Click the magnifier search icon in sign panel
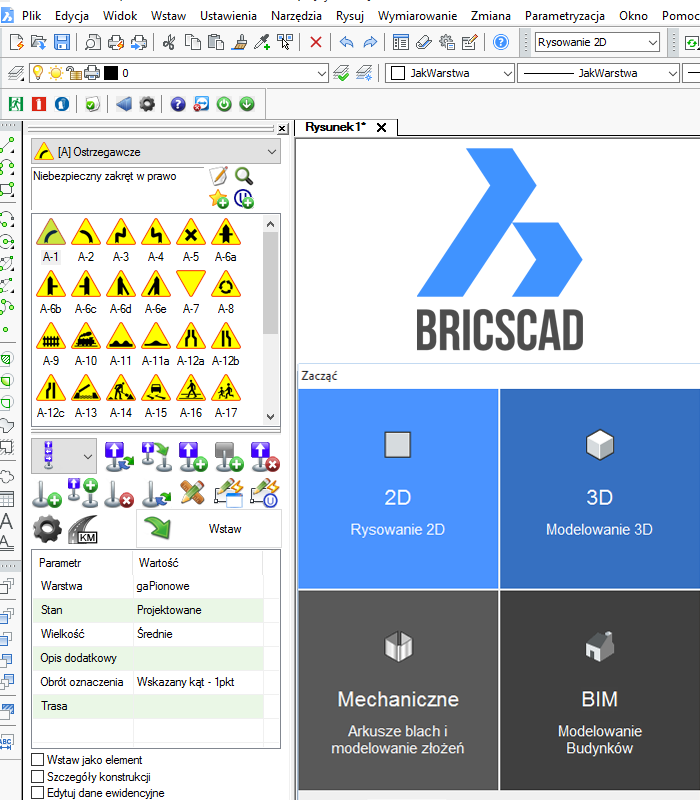Image resolution: width=700 pixels, height=800 pixels. click(x=244, y=176)
